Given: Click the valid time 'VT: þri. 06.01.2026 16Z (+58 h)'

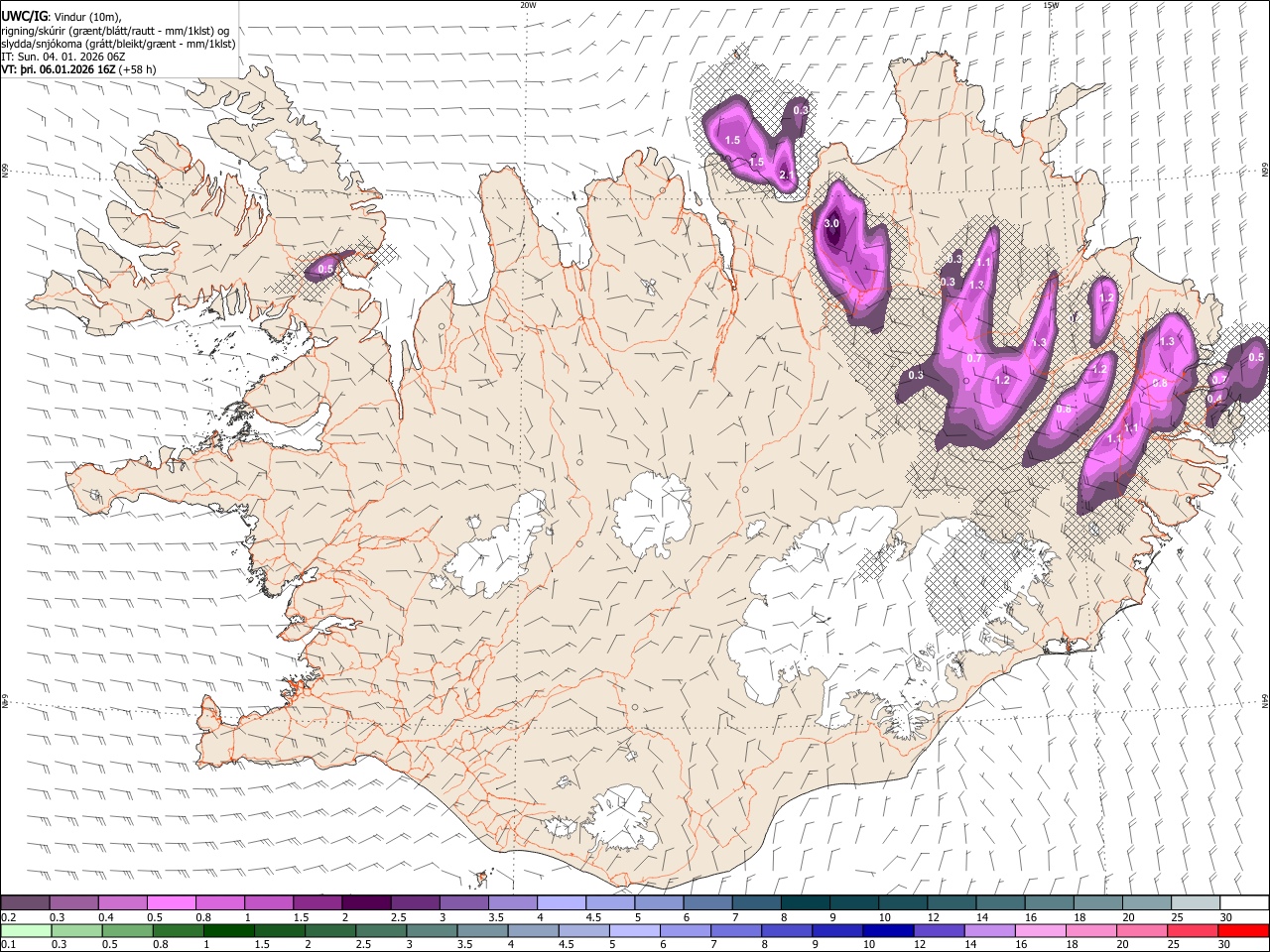Looking at the screenshot, I should (x=79, y=69).
